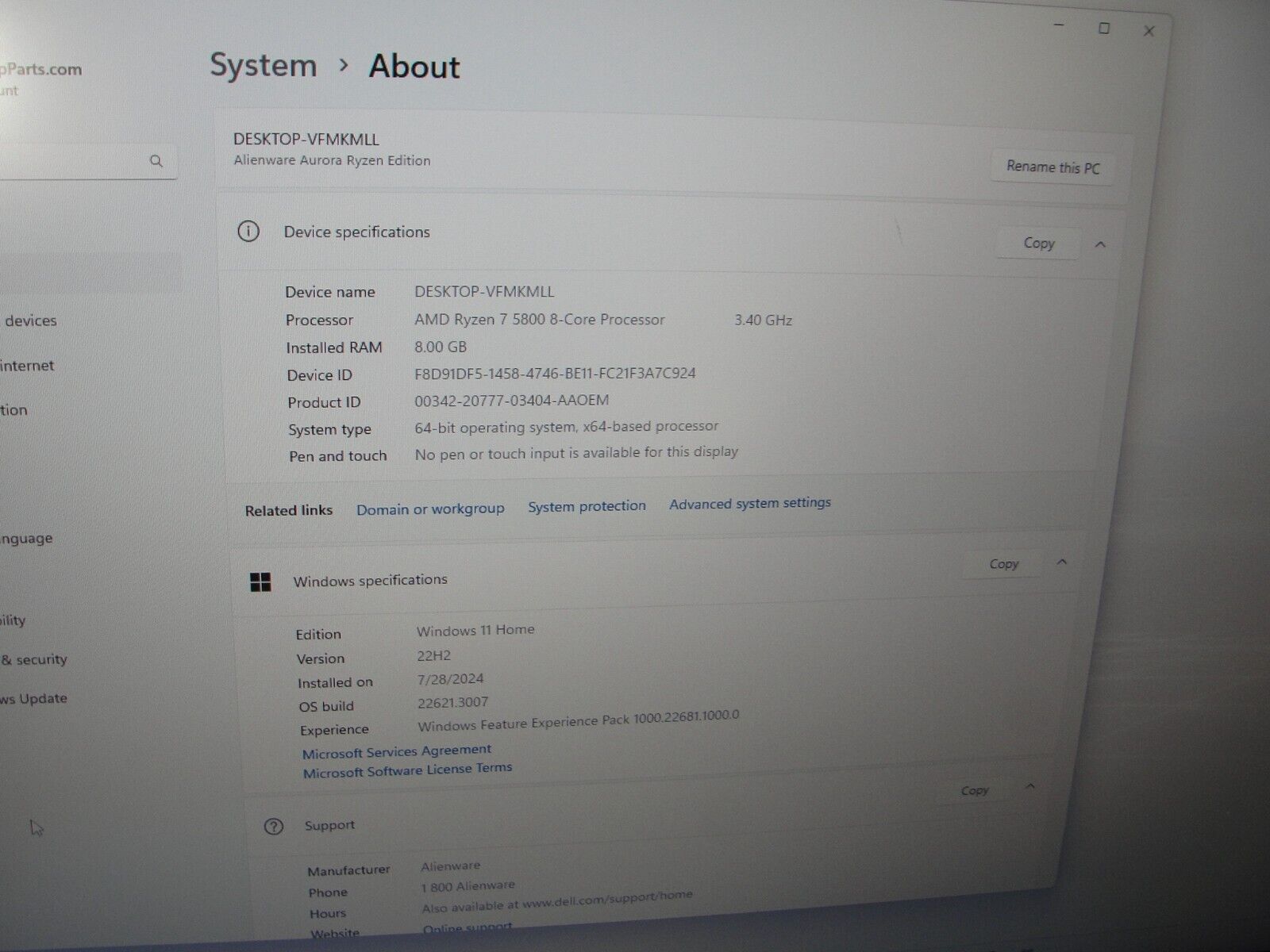Click the Windows 11 Home edition text

pyautogui.click(x=475, y=631)
